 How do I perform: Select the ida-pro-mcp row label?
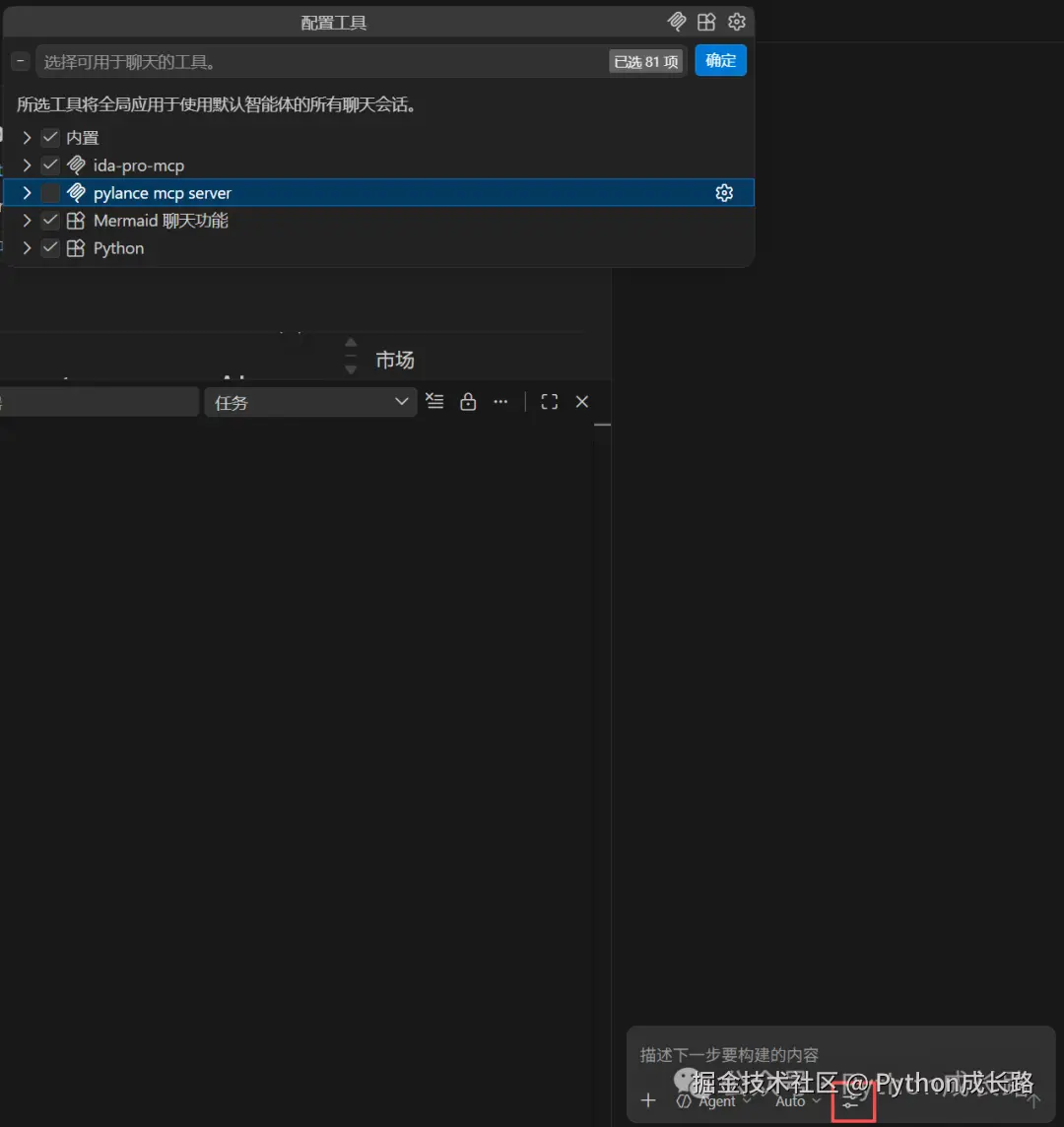tap(139, 166)
